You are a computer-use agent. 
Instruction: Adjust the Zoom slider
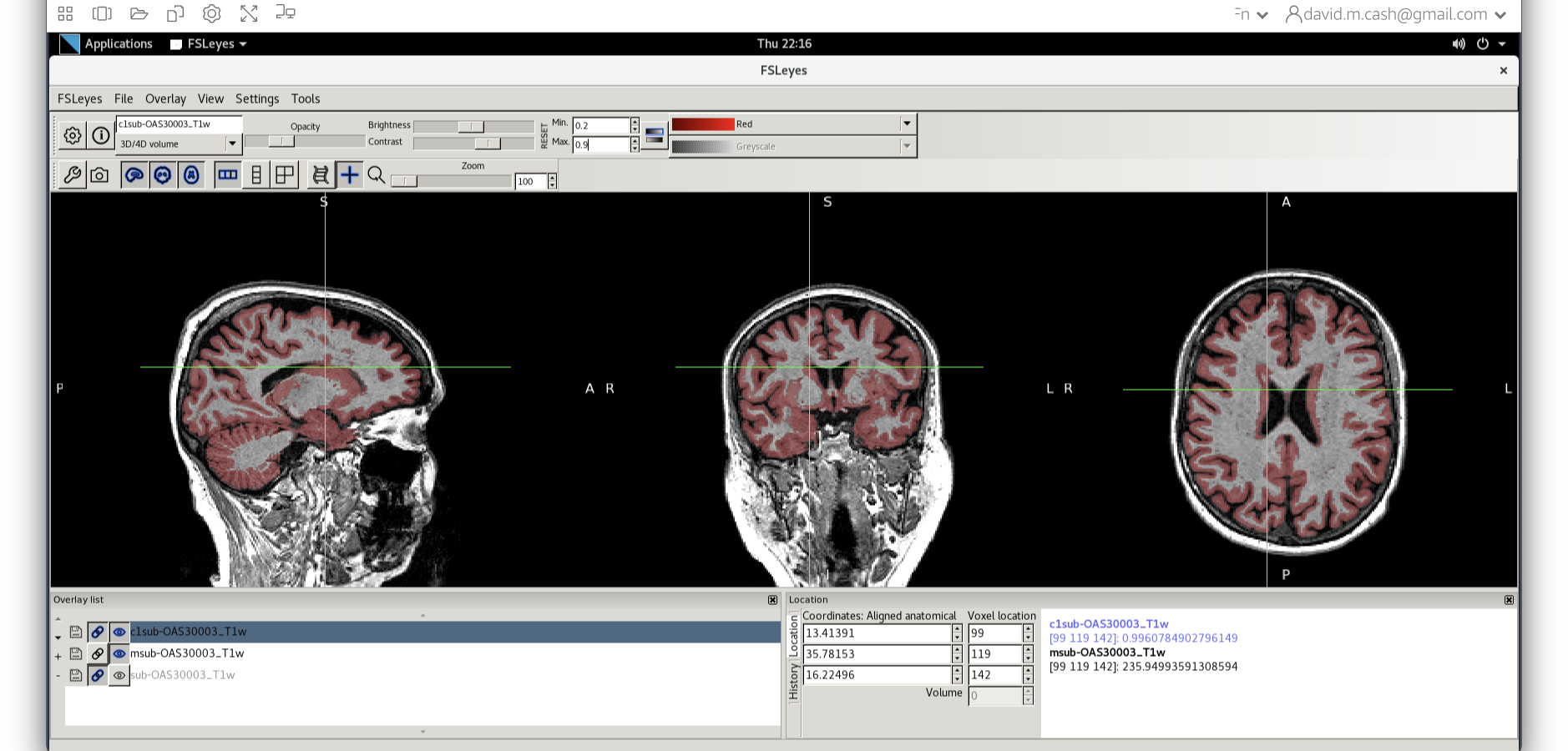[451, 181]
